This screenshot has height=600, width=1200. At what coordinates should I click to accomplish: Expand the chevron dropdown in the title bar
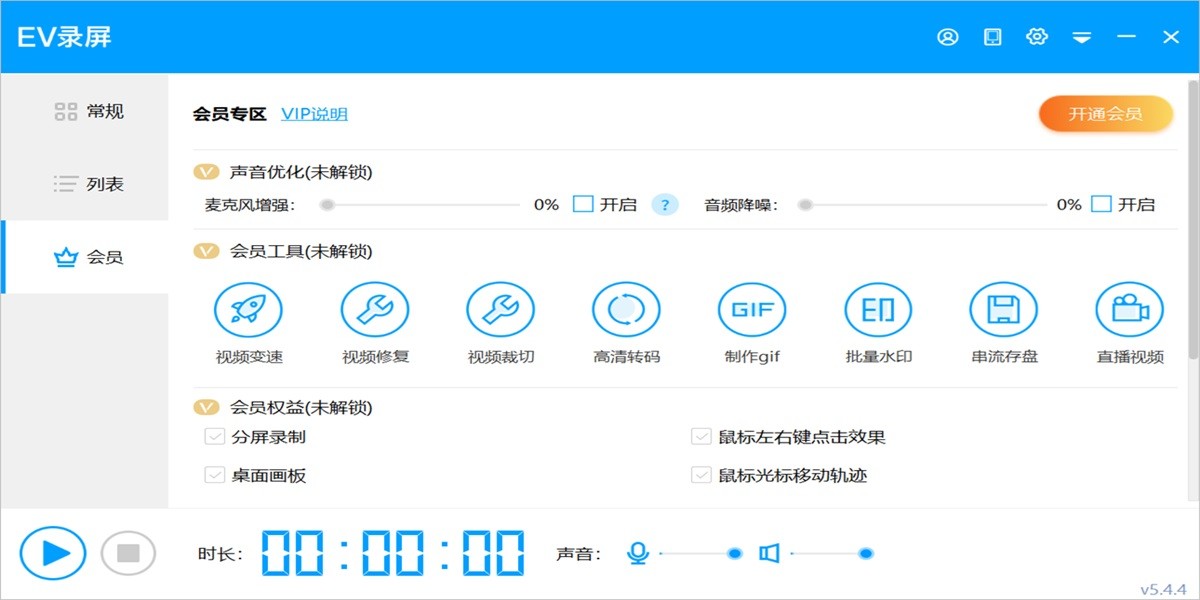tap(1082, 36)
